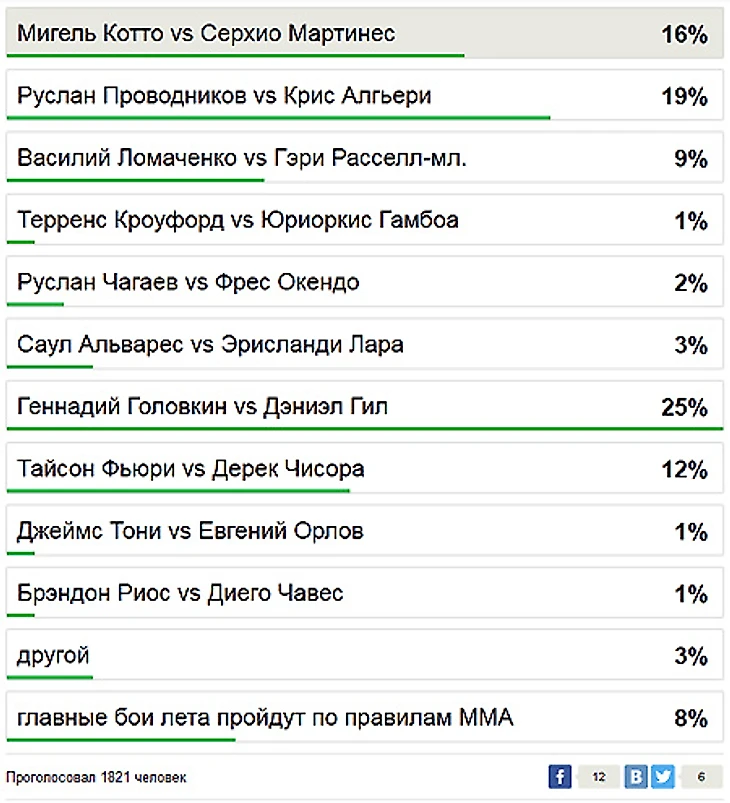Click the Twitter share icon

coord(662,777)
